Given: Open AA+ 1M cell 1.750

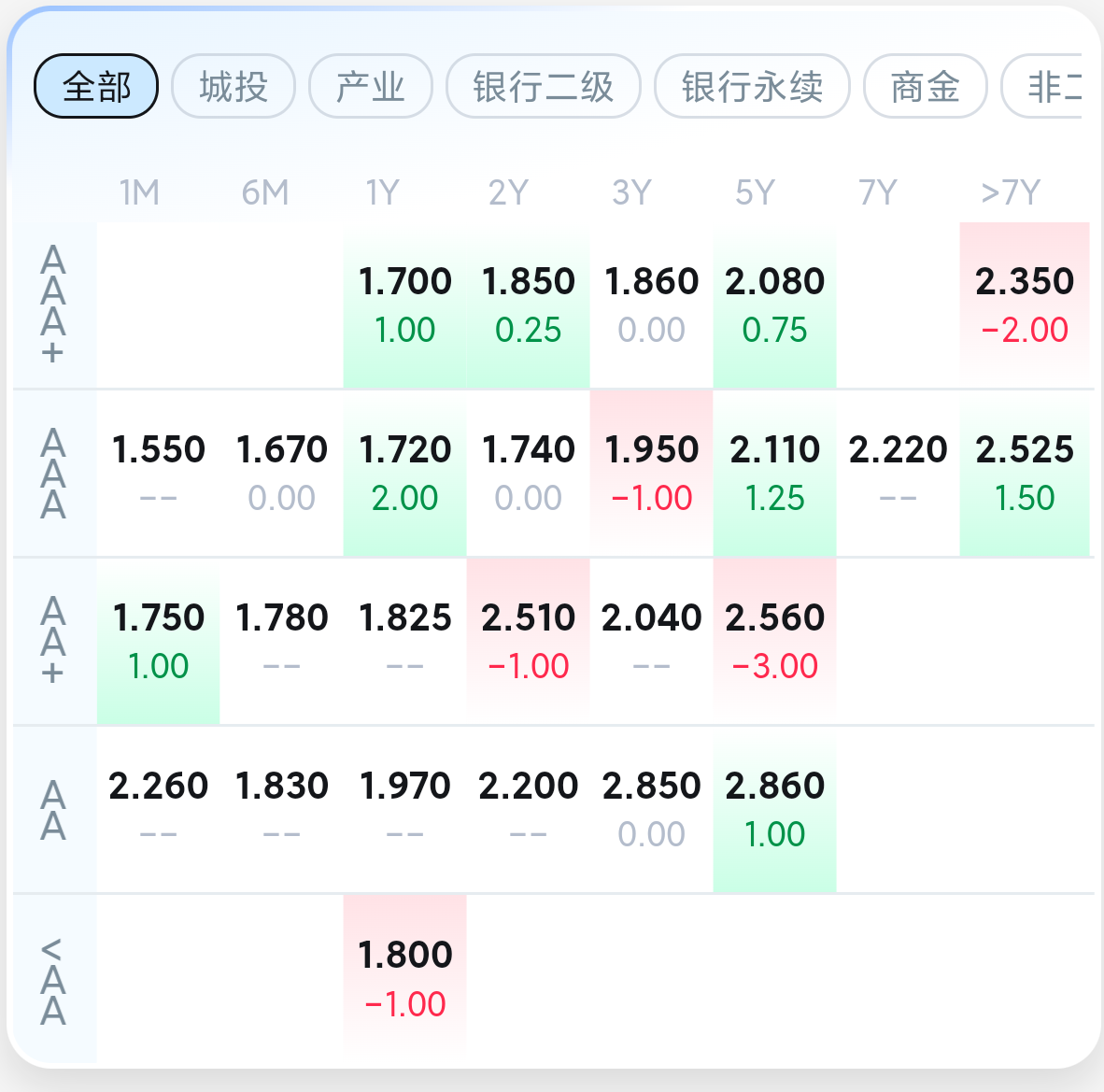Looking at the screenshot, I should [158, 641].
